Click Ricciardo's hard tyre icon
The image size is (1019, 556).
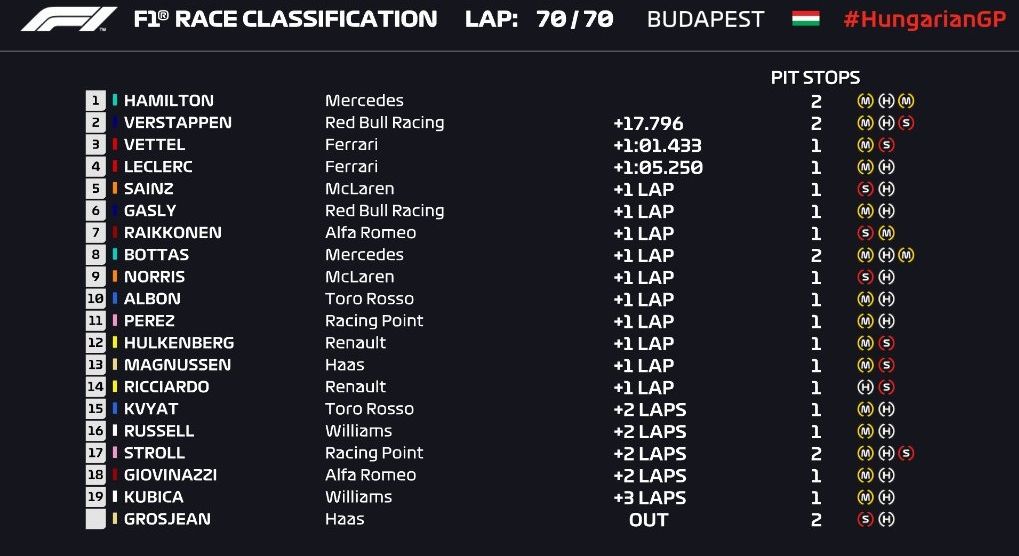click(865, 387)
